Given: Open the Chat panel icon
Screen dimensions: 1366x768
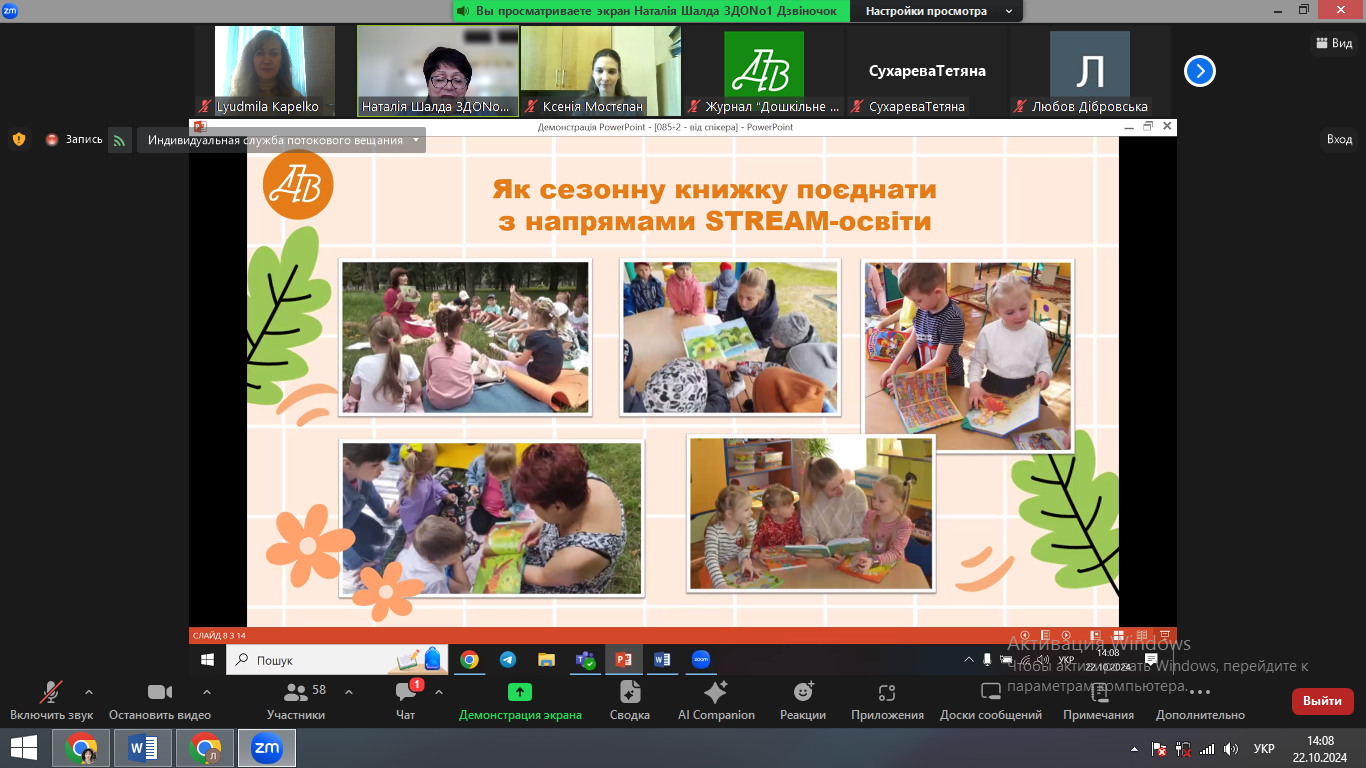Looking at the screenshot, I should tap(405, 692).
